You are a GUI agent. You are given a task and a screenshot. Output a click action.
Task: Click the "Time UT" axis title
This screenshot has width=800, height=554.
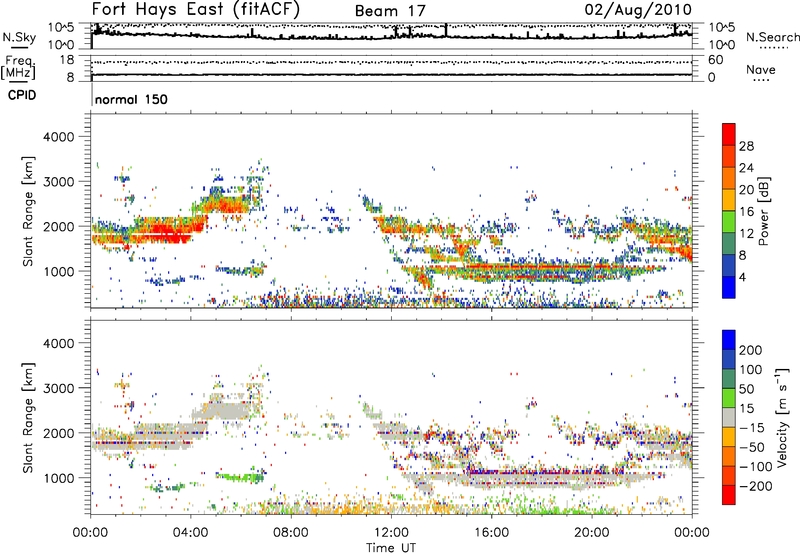(x=391, y=547)
